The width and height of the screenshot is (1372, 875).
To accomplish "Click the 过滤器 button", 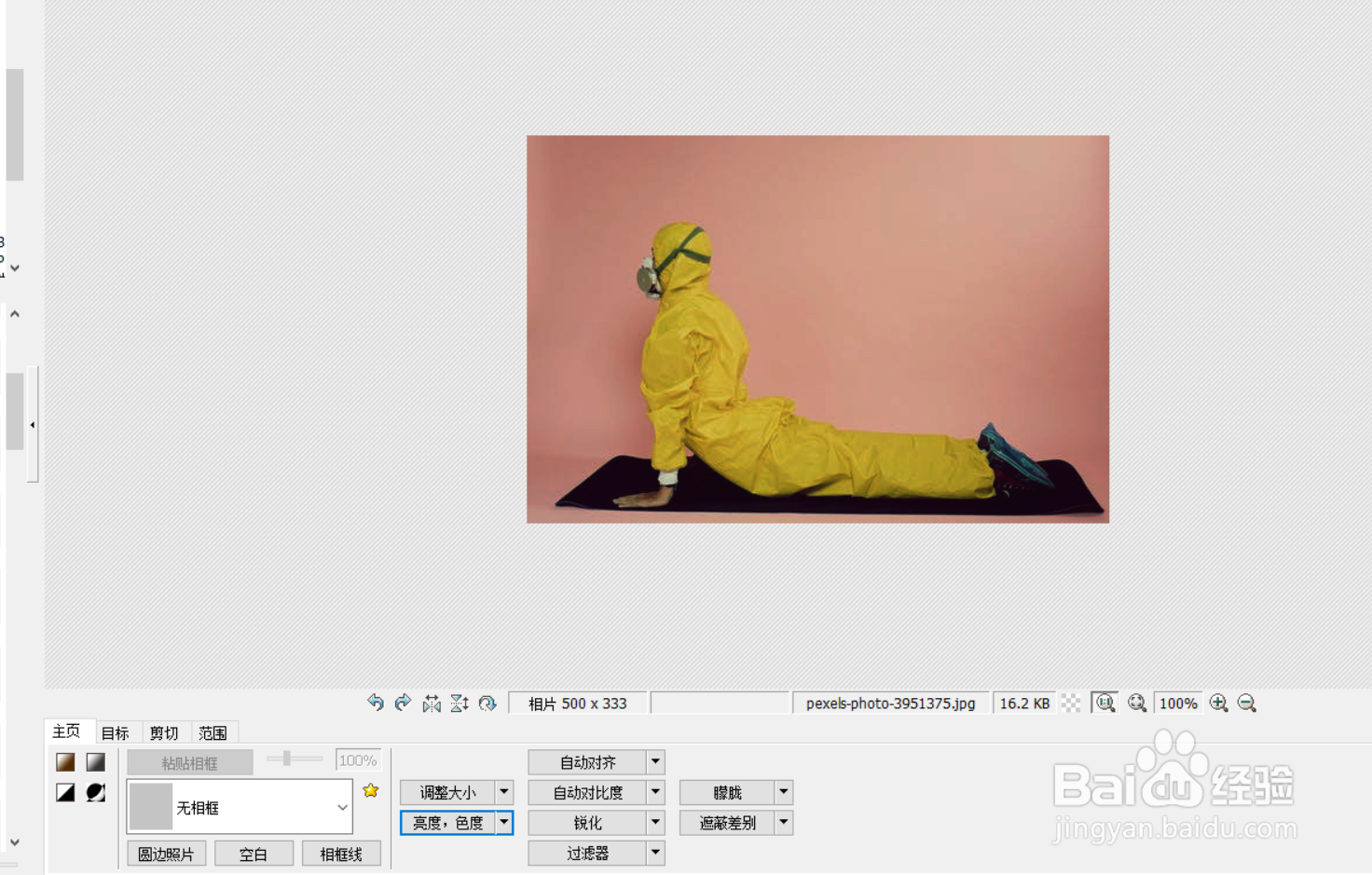I will pyautogui.click(x=588, y=853).
